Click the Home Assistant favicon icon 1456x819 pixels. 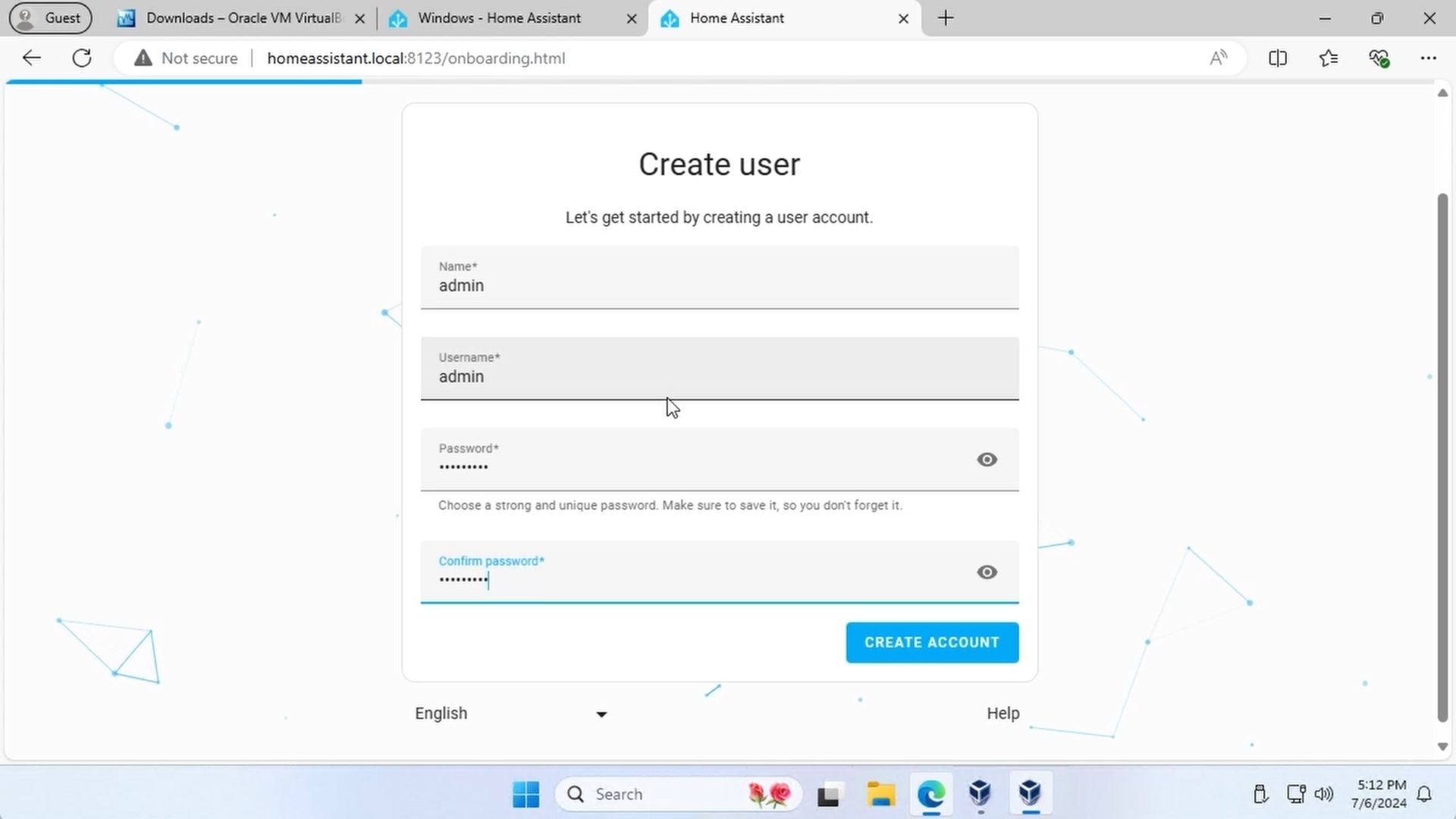coord(669,18)
